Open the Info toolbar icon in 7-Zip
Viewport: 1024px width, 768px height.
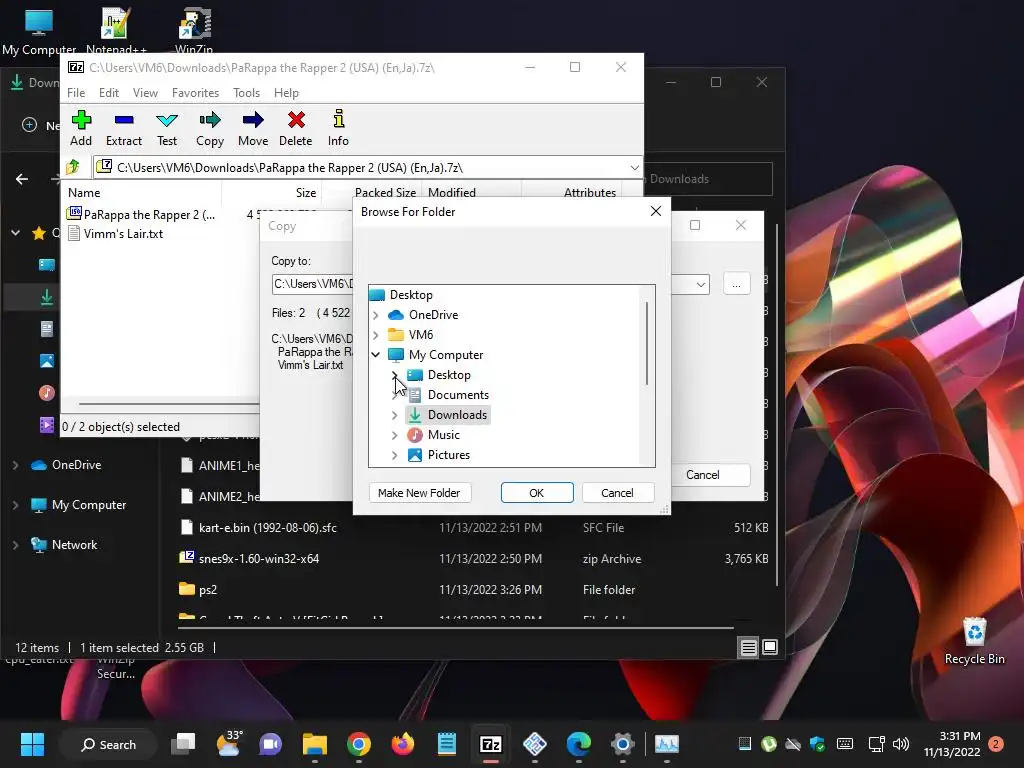[x=338, y=129]
